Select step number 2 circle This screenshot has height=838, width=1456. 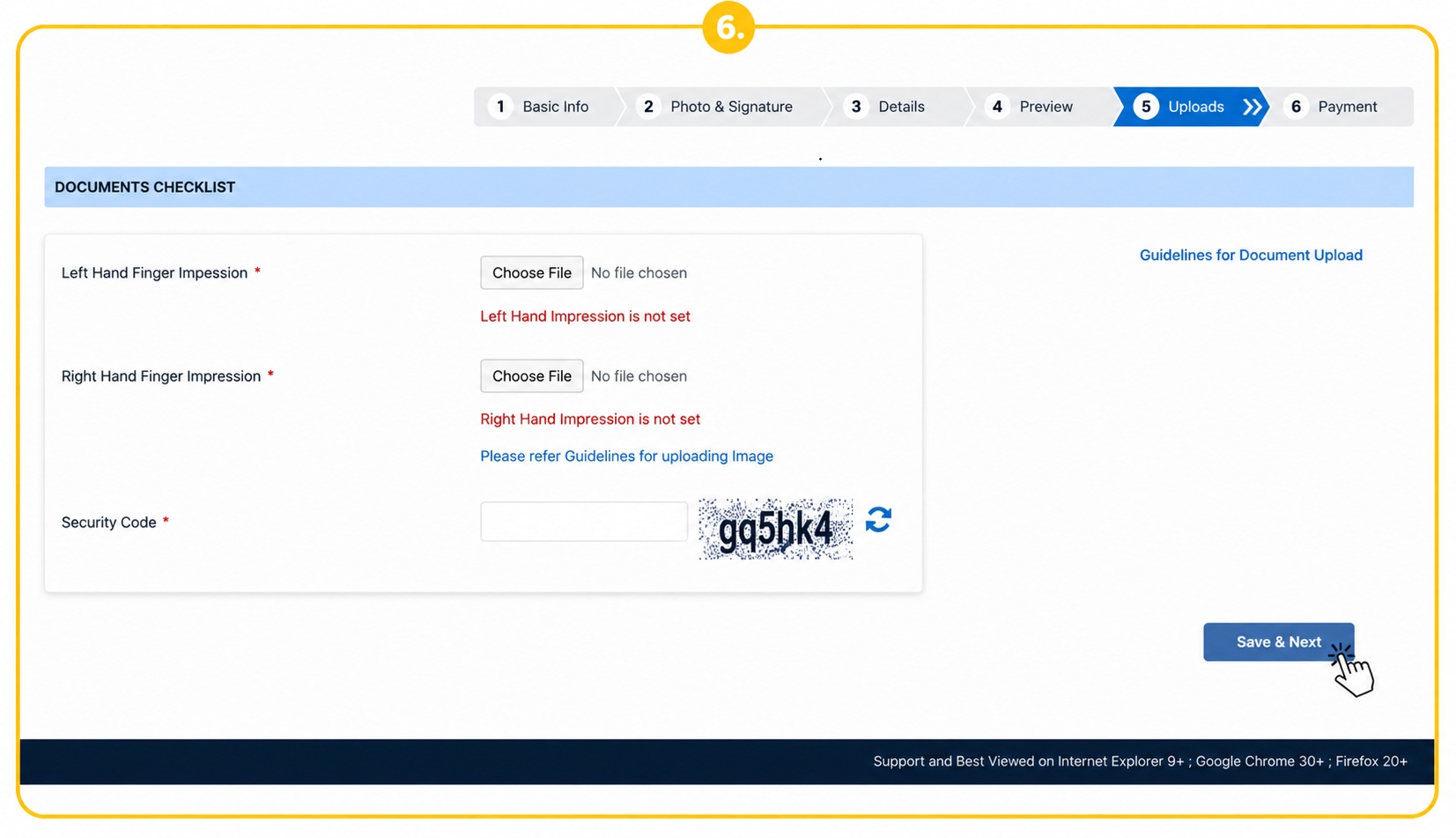pos(648,107)
